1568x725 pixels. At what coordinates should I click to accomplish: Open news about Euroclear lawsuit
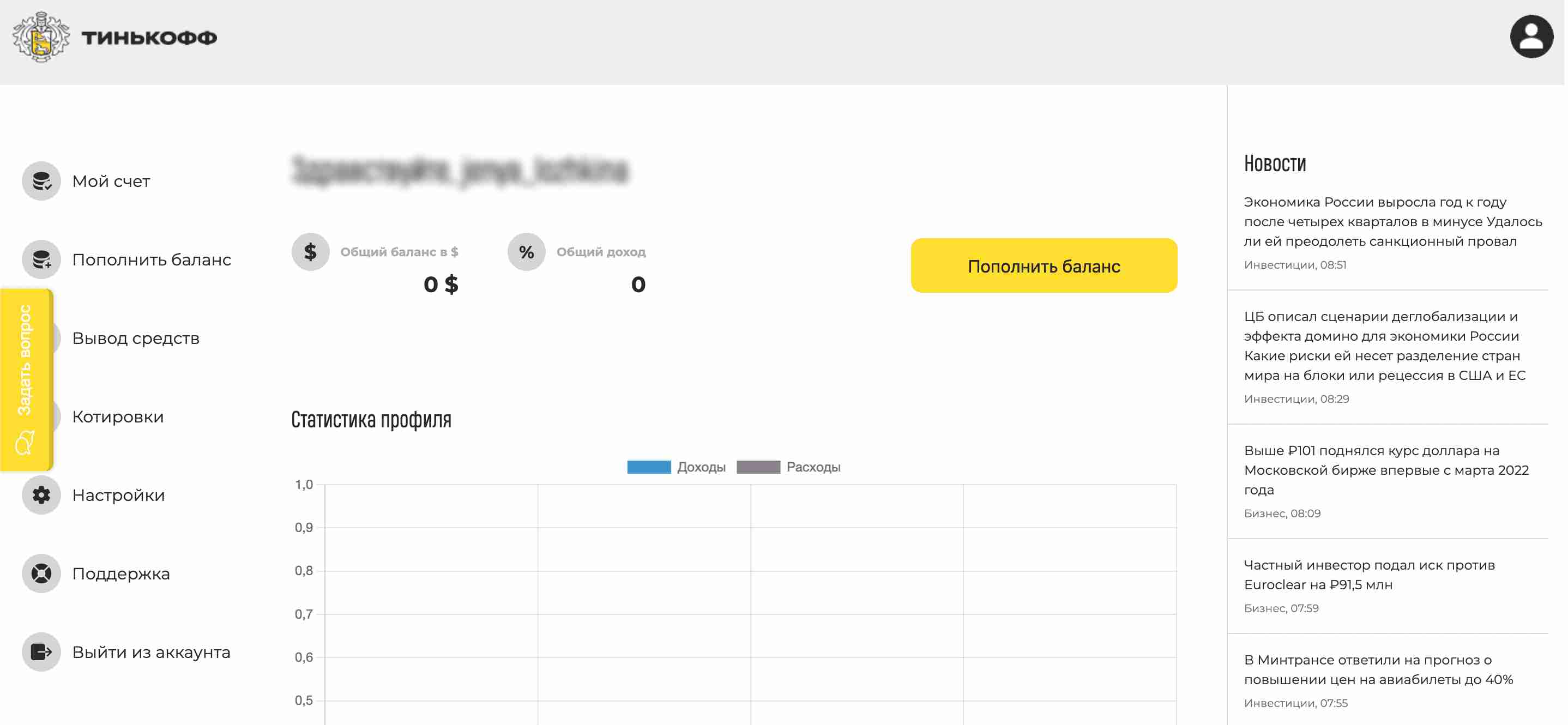1370,575
